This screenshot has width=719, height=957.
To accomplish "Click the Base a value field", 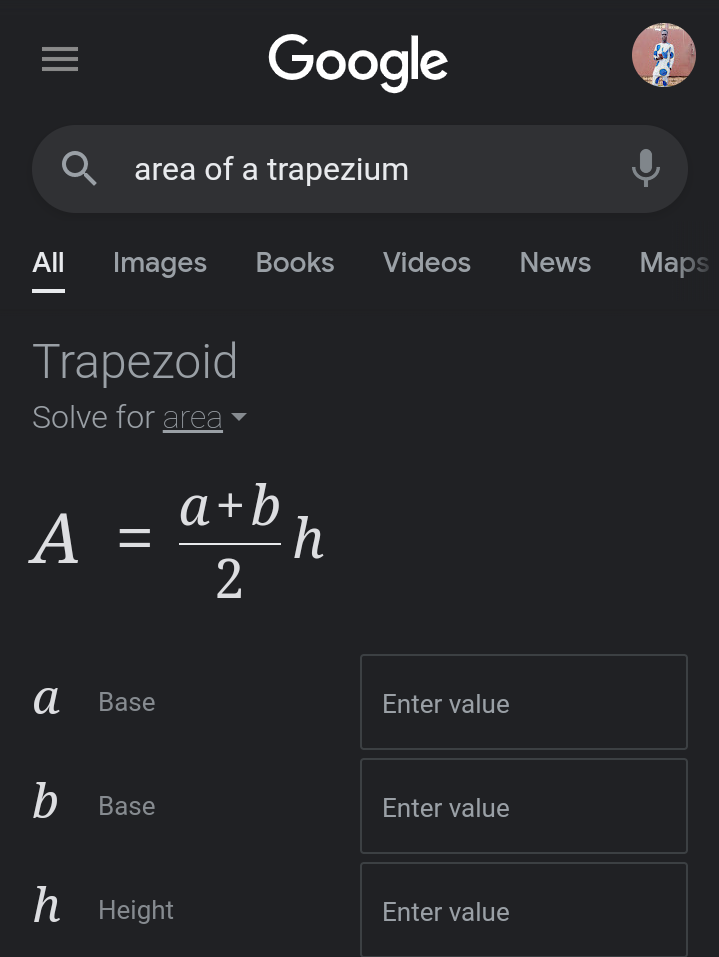I will click(523, 702).
